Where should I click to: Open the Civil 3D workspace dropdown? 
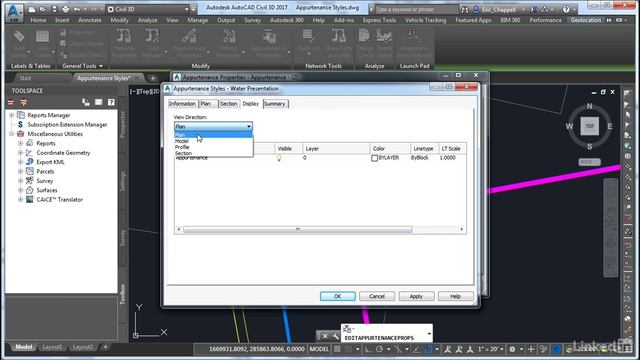148,9
